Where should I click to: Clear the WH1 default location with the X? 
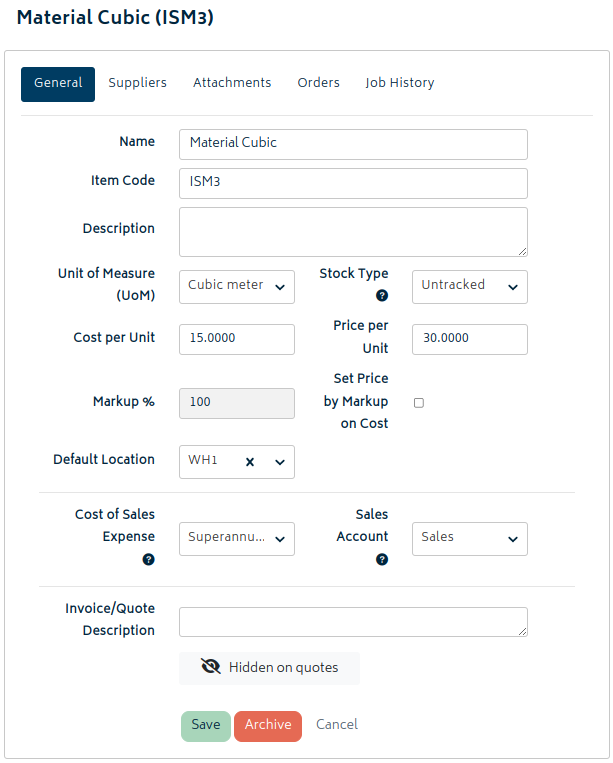tap(250, 462)
